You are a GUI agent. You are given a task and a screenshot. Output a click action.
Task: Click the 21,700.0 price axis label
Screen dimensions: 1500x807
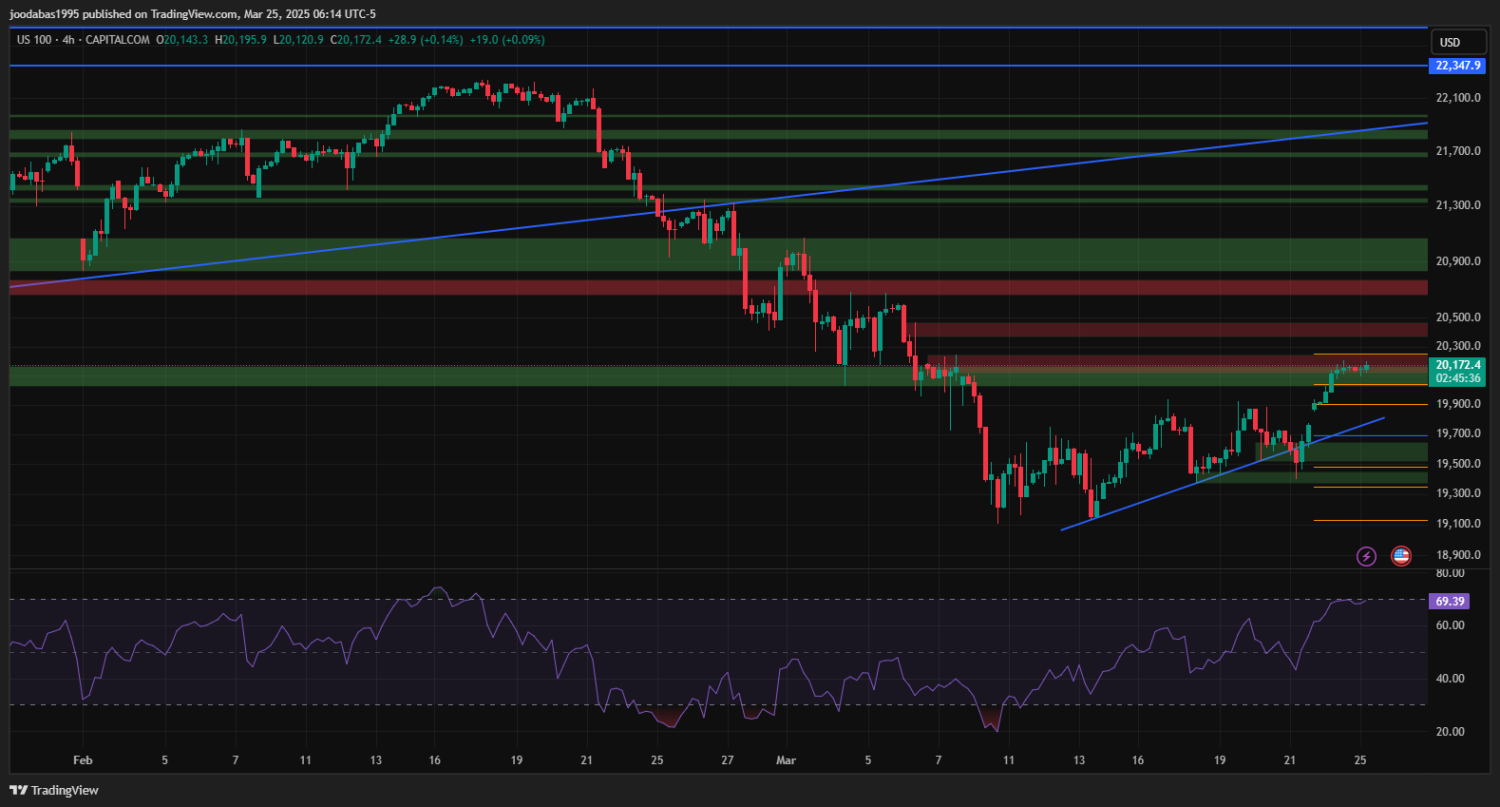1457,151
